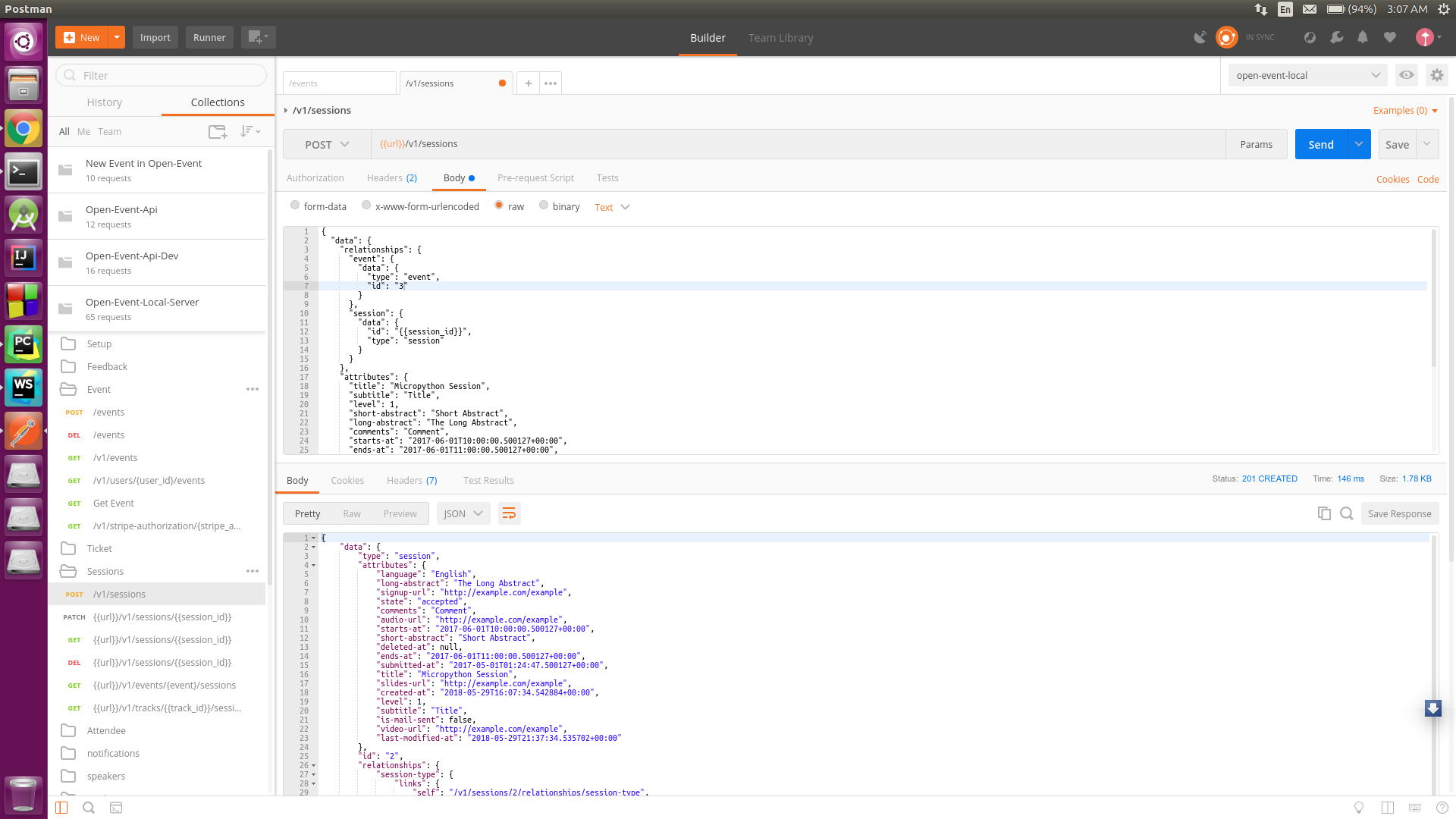The height and width of the screenshot is (819, 1456).
Task: Switch to Team Library tab
Action: tap(780, 38)
